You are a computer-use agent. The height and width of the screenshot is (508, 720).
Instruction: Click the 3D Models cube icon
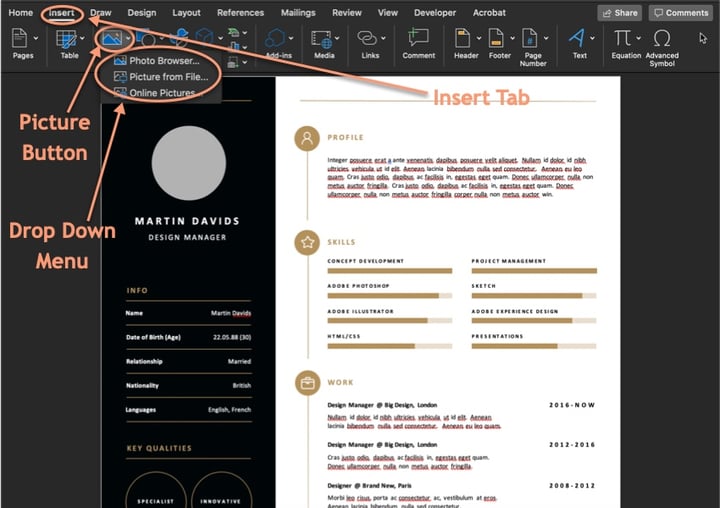(x=205, y=38)
